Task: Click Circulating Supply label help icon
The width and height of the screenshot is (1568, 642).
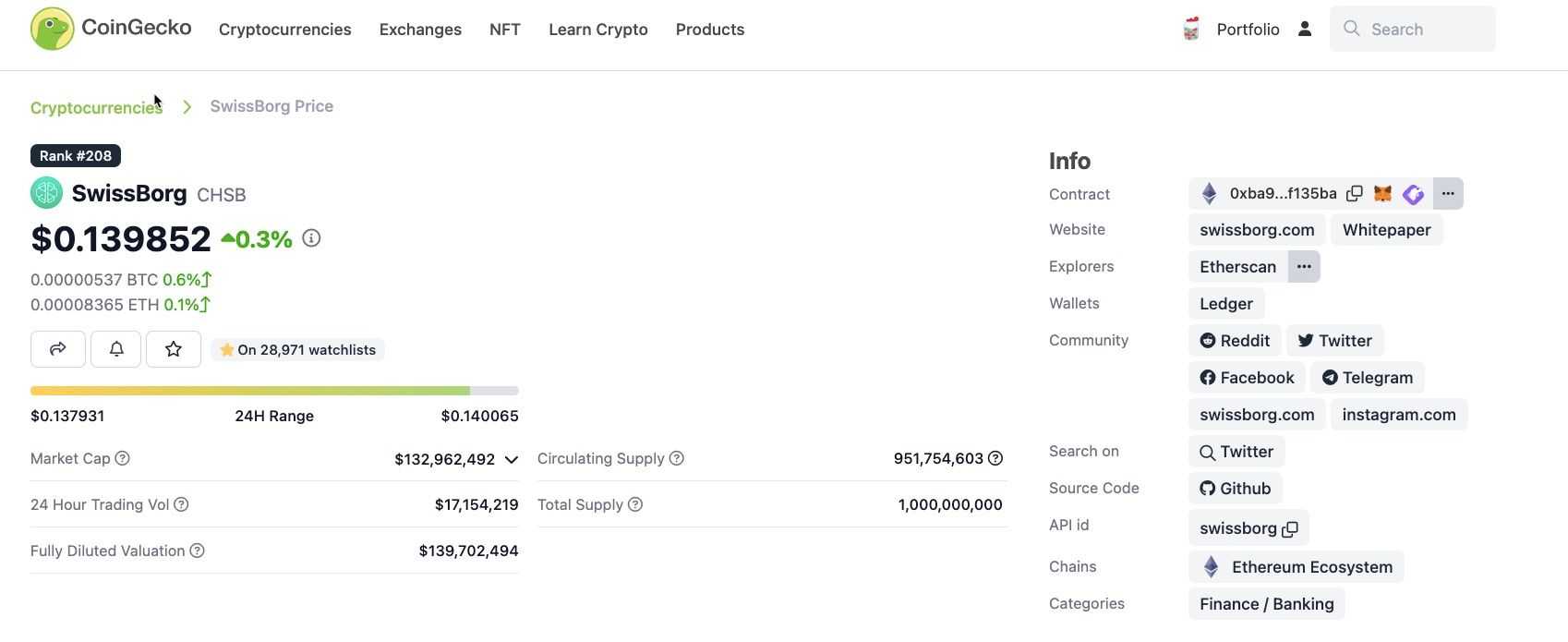Action: (677, 458)
